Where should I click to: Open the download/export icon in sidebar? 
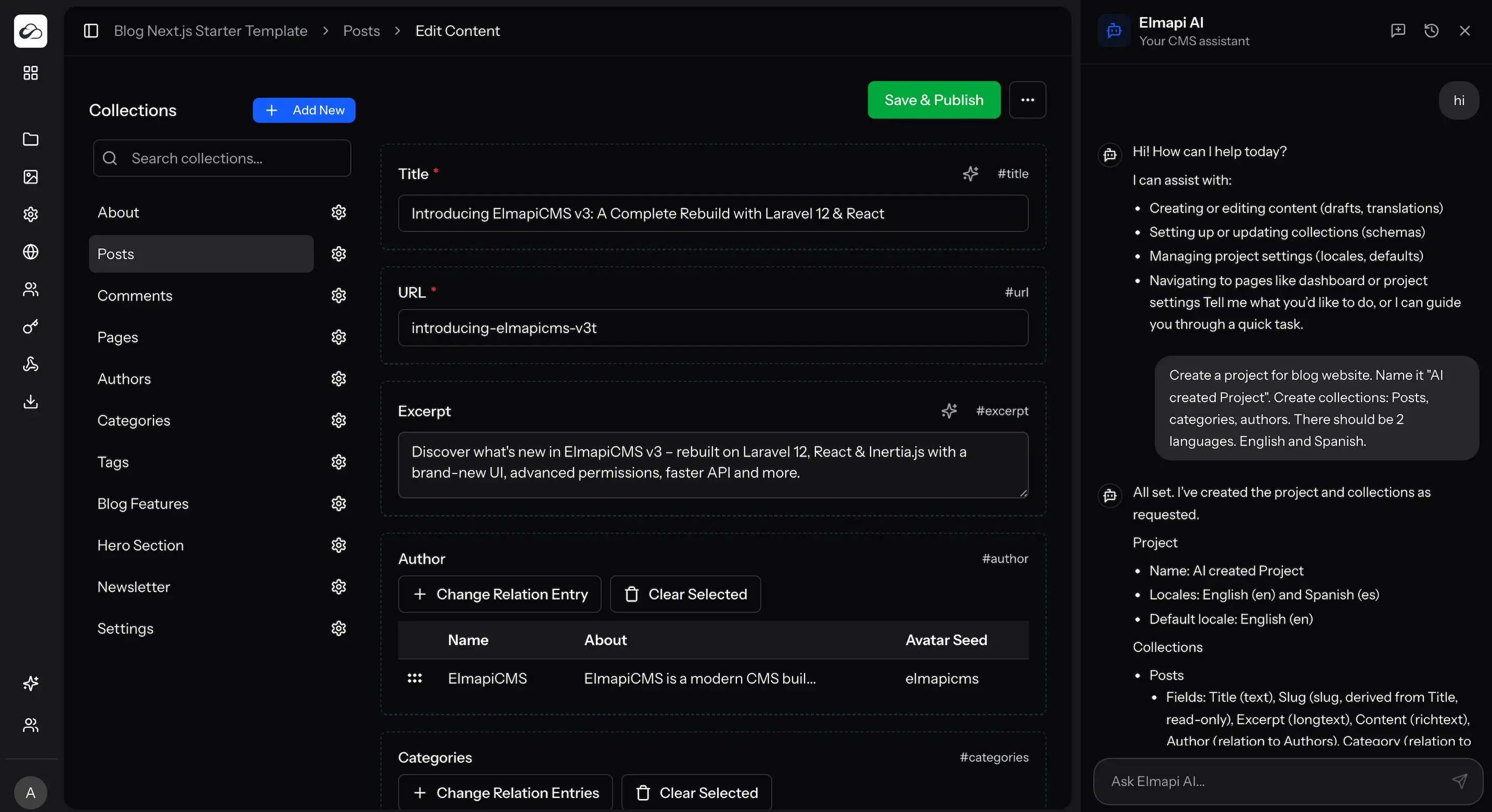[x=31, y=402]
